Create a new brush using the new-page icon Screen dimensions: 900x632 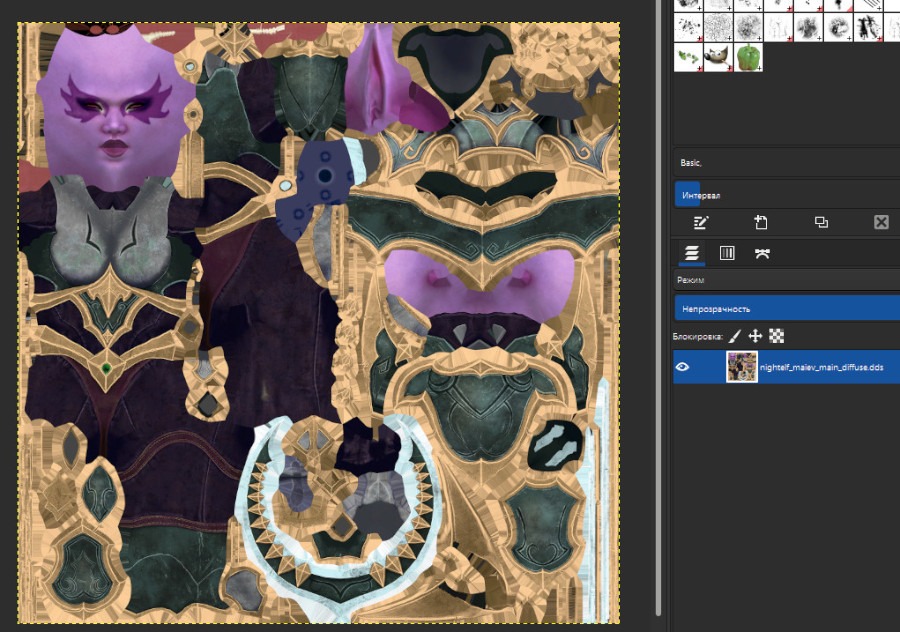click(761, 222)
